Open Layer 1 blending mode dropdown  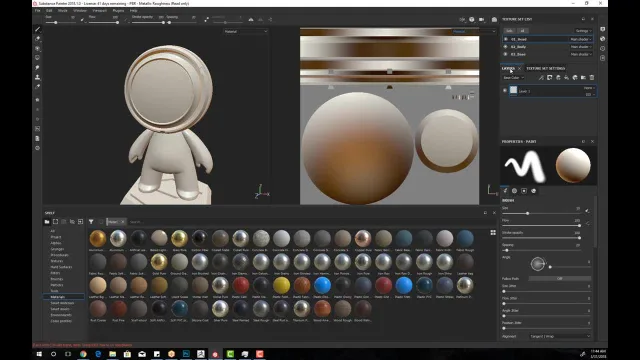pos(589,88)
